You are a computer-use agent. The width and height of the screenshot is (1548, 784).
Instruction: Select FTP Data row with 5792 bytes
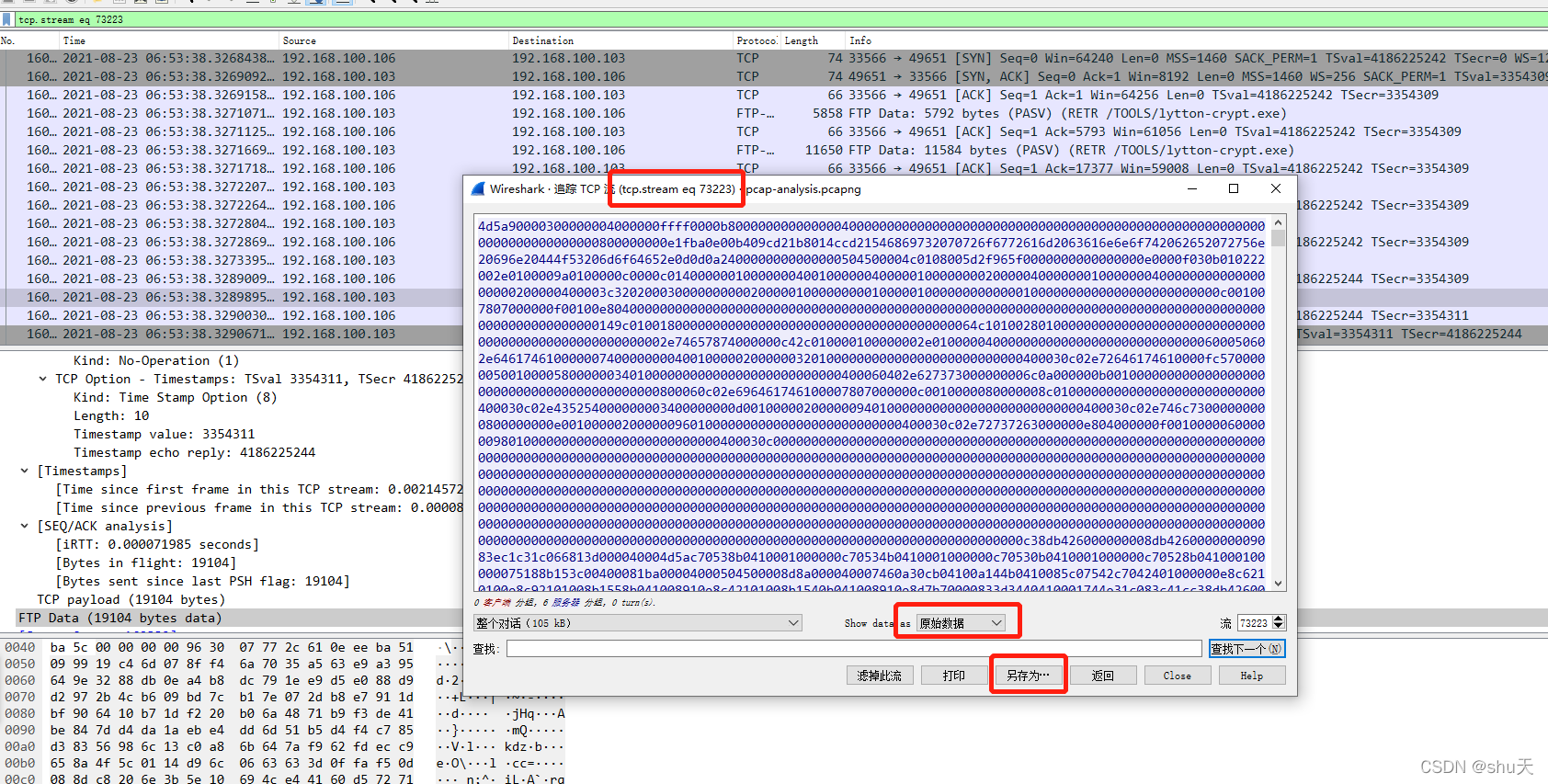(x=774, y=113)
